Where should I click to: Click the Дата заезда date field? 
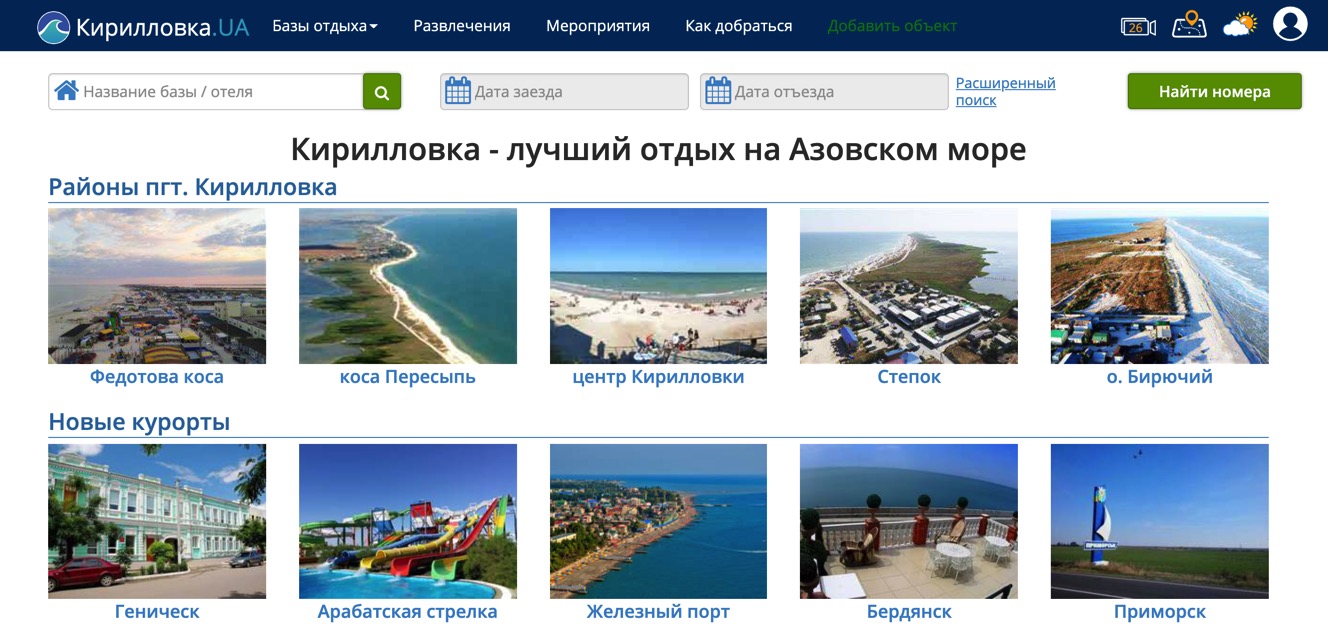pyautogui.click(x=564, y=92)
